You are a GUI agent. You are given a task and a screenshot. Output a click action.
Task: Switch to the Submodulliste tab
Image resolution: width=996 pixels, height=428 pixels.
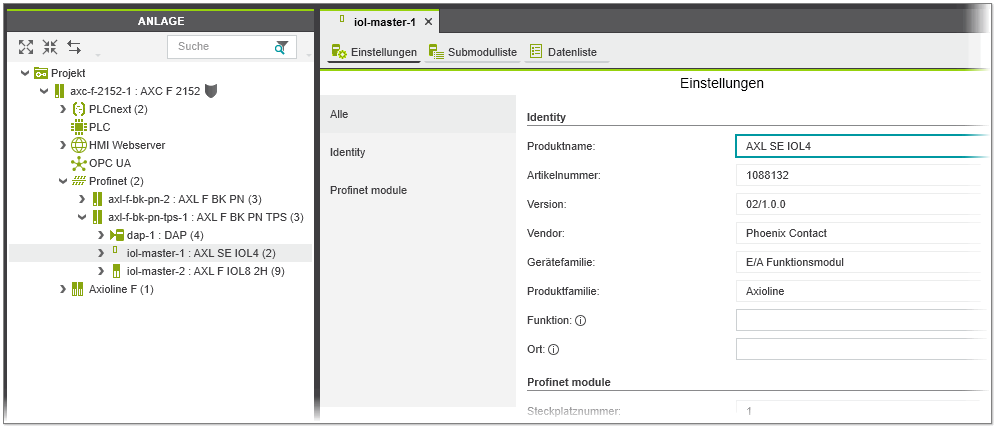point(472,52)
